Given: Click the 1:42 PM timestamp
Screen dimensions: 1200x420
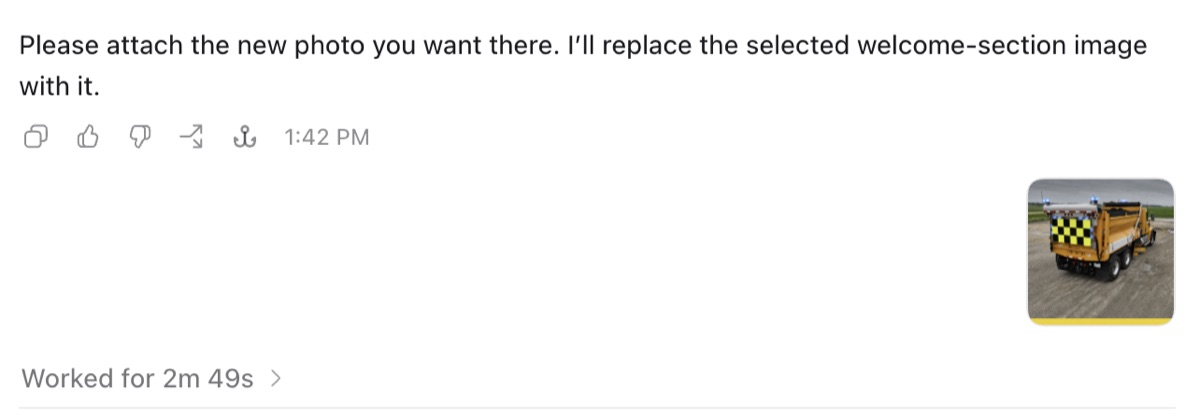Looking at the screenshot, I should tap(327, 138).
